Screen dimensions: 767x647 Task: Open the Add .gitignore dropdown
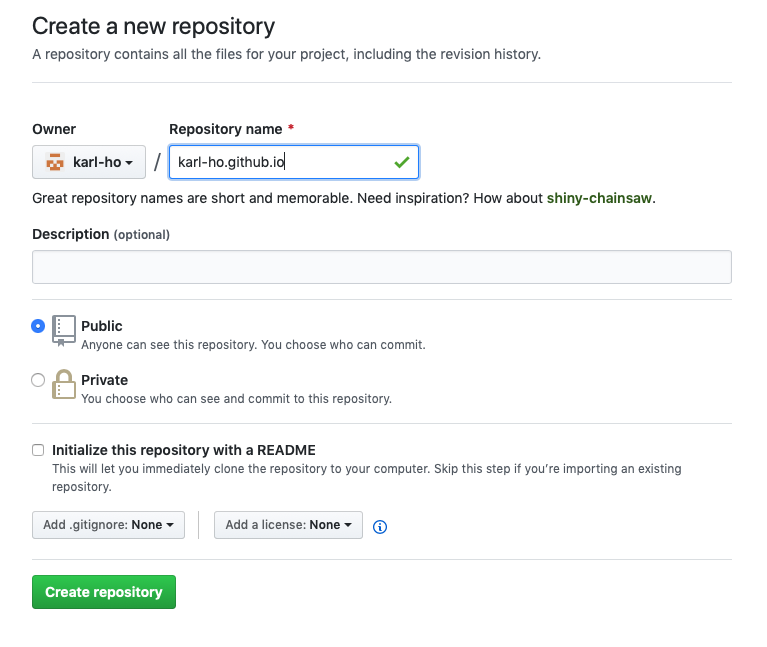tap(109, 525)
